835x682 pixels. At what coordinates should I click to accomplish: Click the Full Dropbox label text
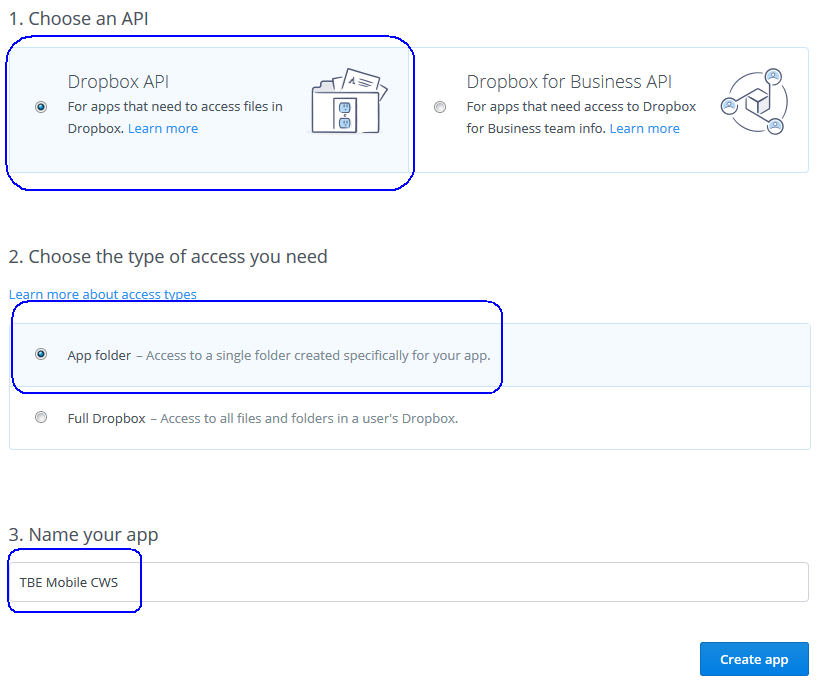point(107,418)
